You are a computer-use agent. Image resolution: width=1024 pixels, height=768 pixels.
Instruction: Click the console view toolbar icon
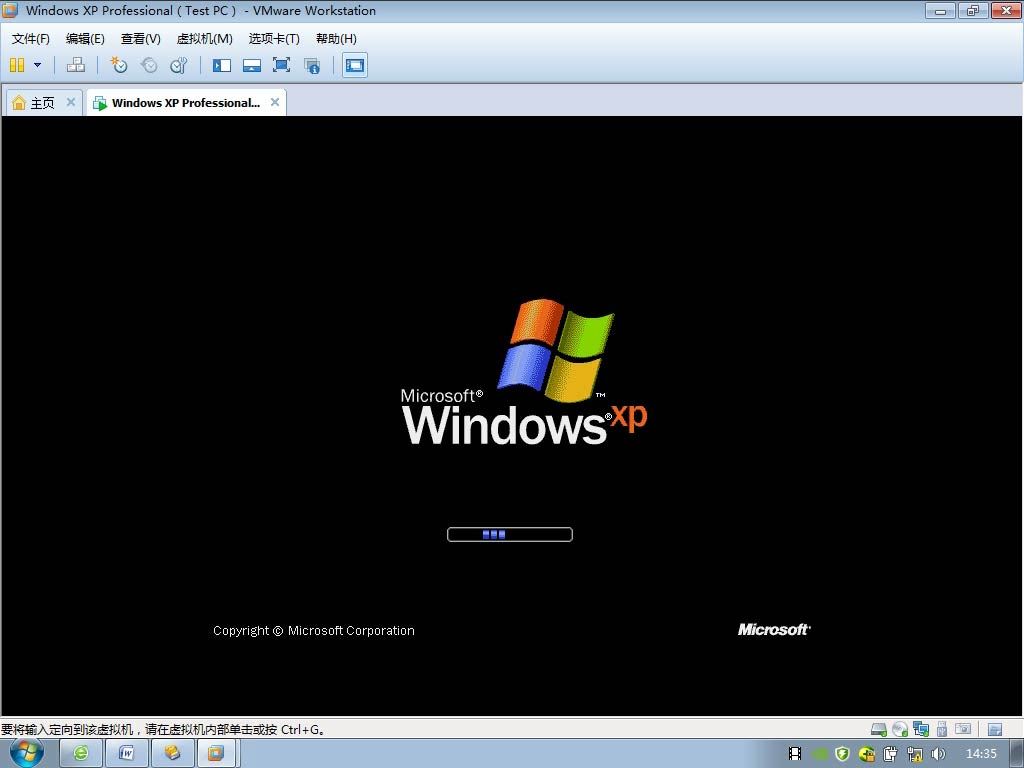click(355, 65)
